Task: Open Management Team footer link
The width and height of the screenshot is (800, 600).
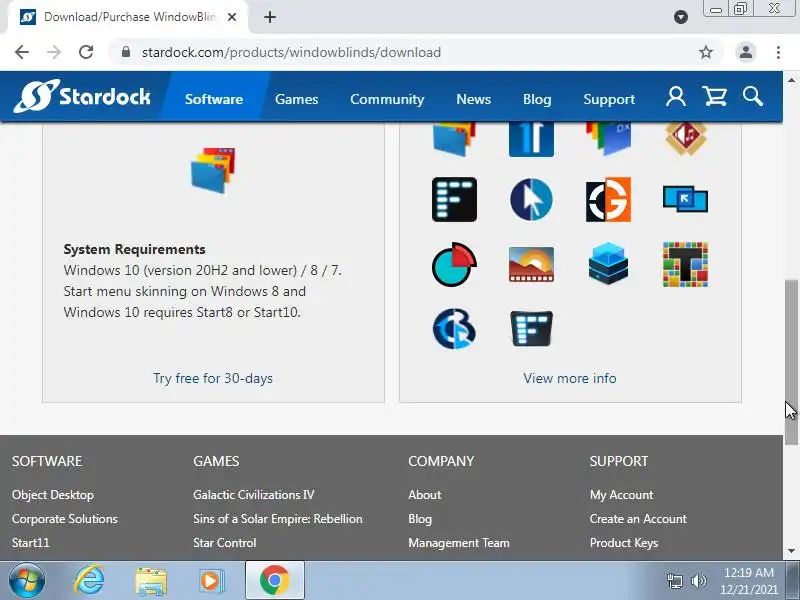Action: coord(459,543)
